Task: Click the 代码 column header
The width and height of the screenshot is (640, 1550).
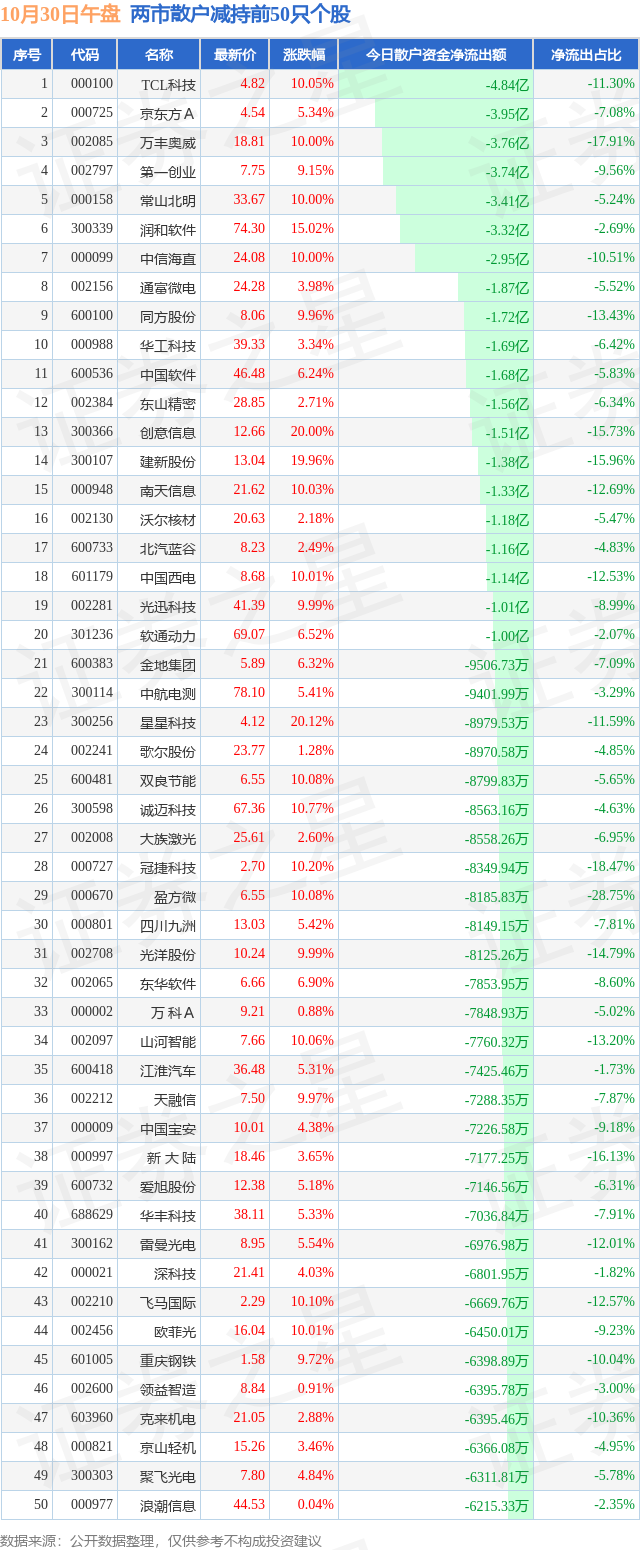Action: [85, 55]
